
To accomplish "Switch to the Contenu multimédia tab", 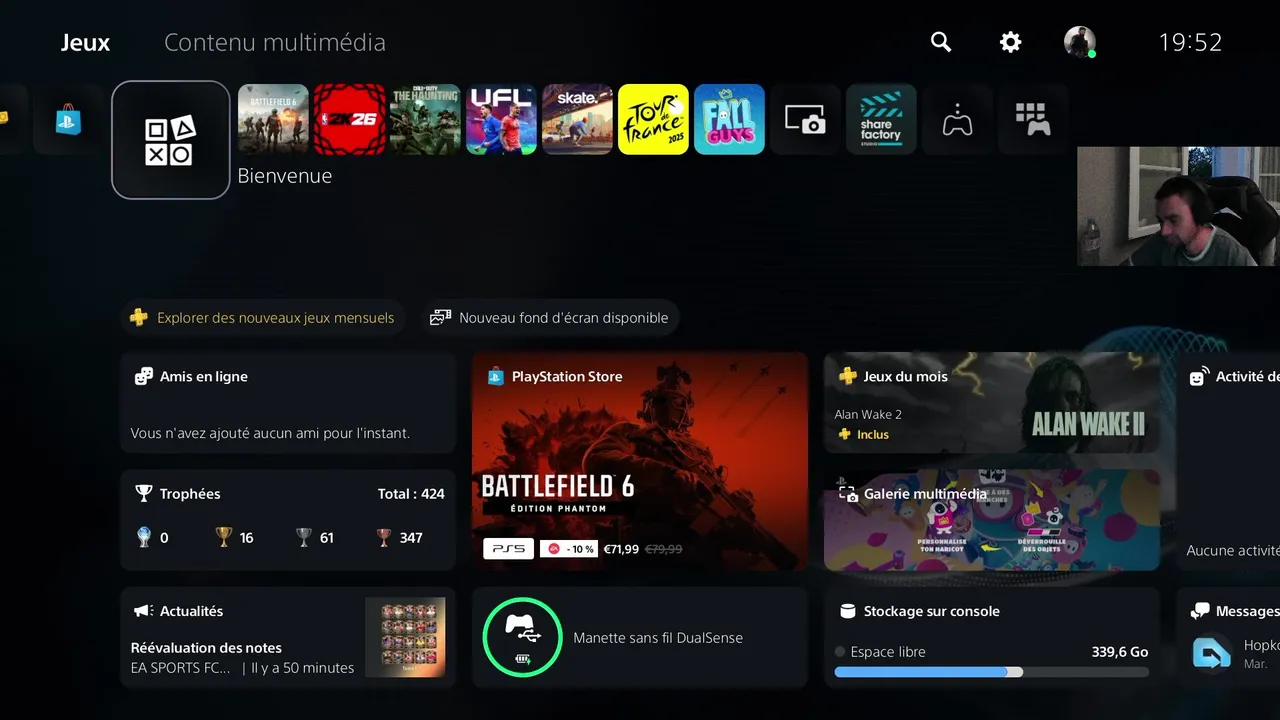I will point(275,43).
